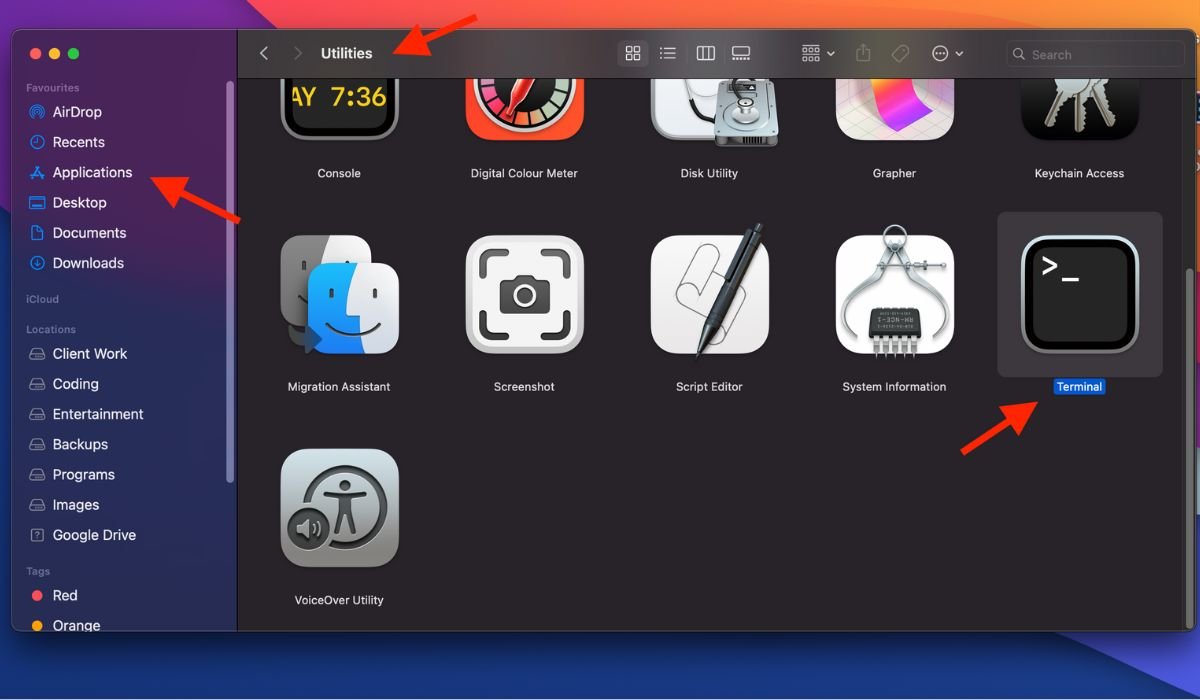1200x700 pixels.
Task: Select the Screenshot app icon
Action: 524,295
